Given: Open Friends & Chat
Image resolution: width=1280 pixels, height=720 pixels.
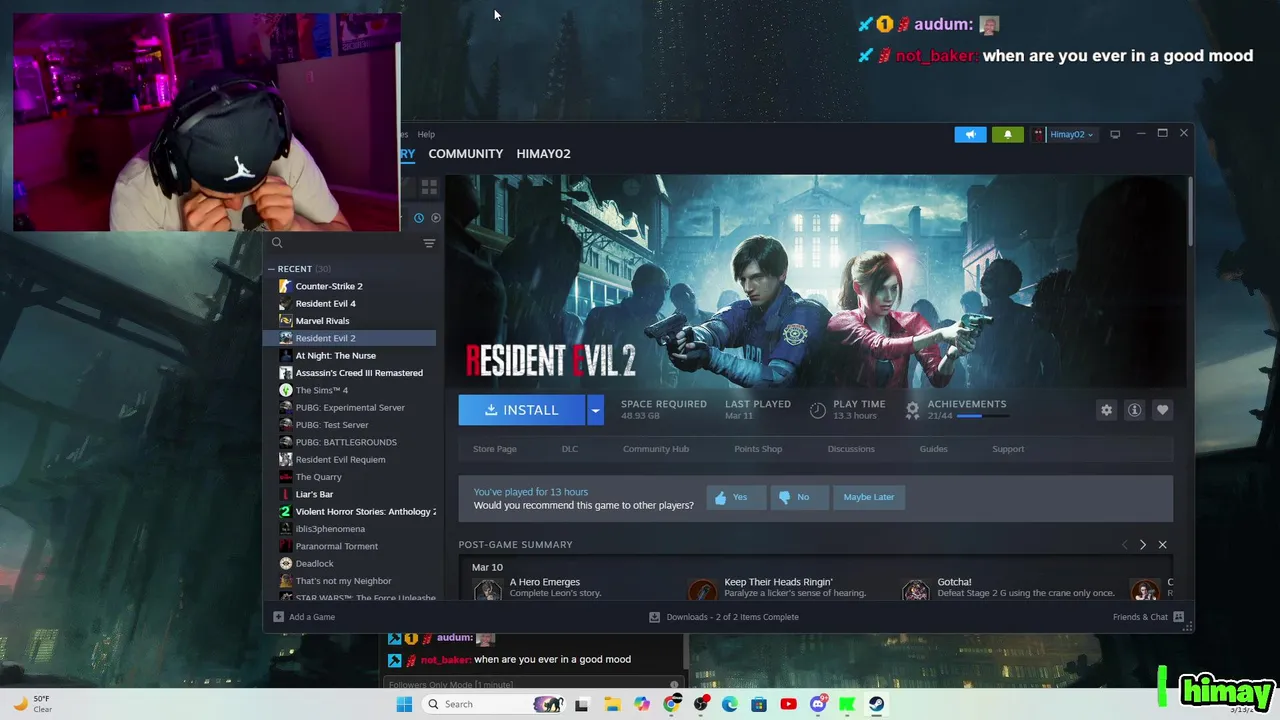Looking at the screenshot, I should pyautogui.click(x=1148, y=617).
